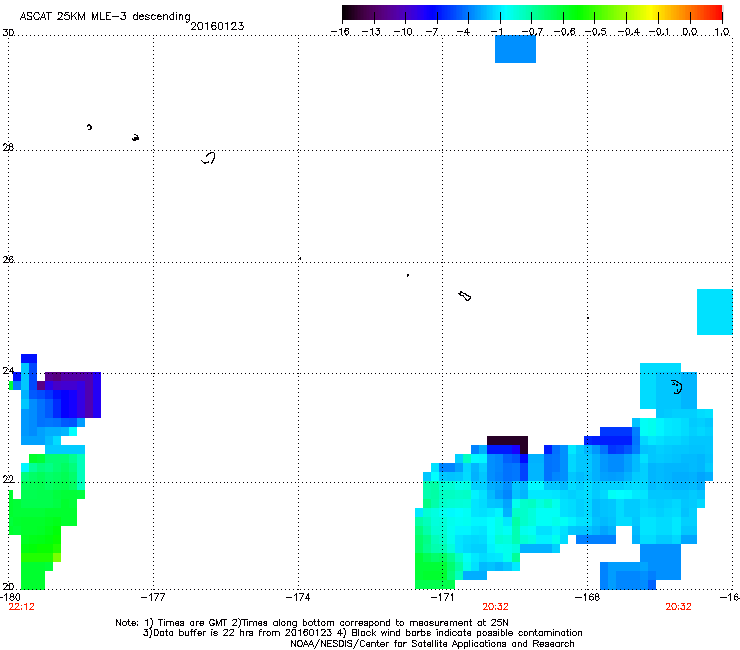Click the blue data block near 30N

515,49
